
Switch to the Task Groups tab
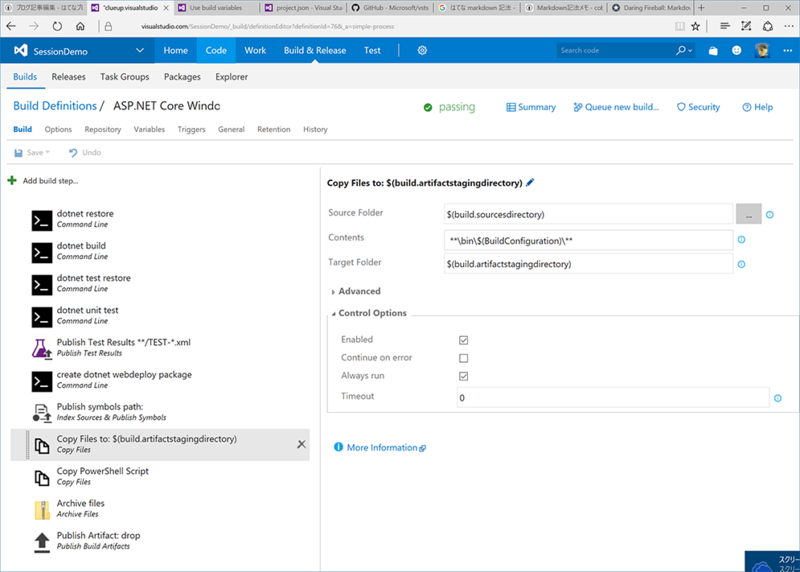(x=124, y=77)
